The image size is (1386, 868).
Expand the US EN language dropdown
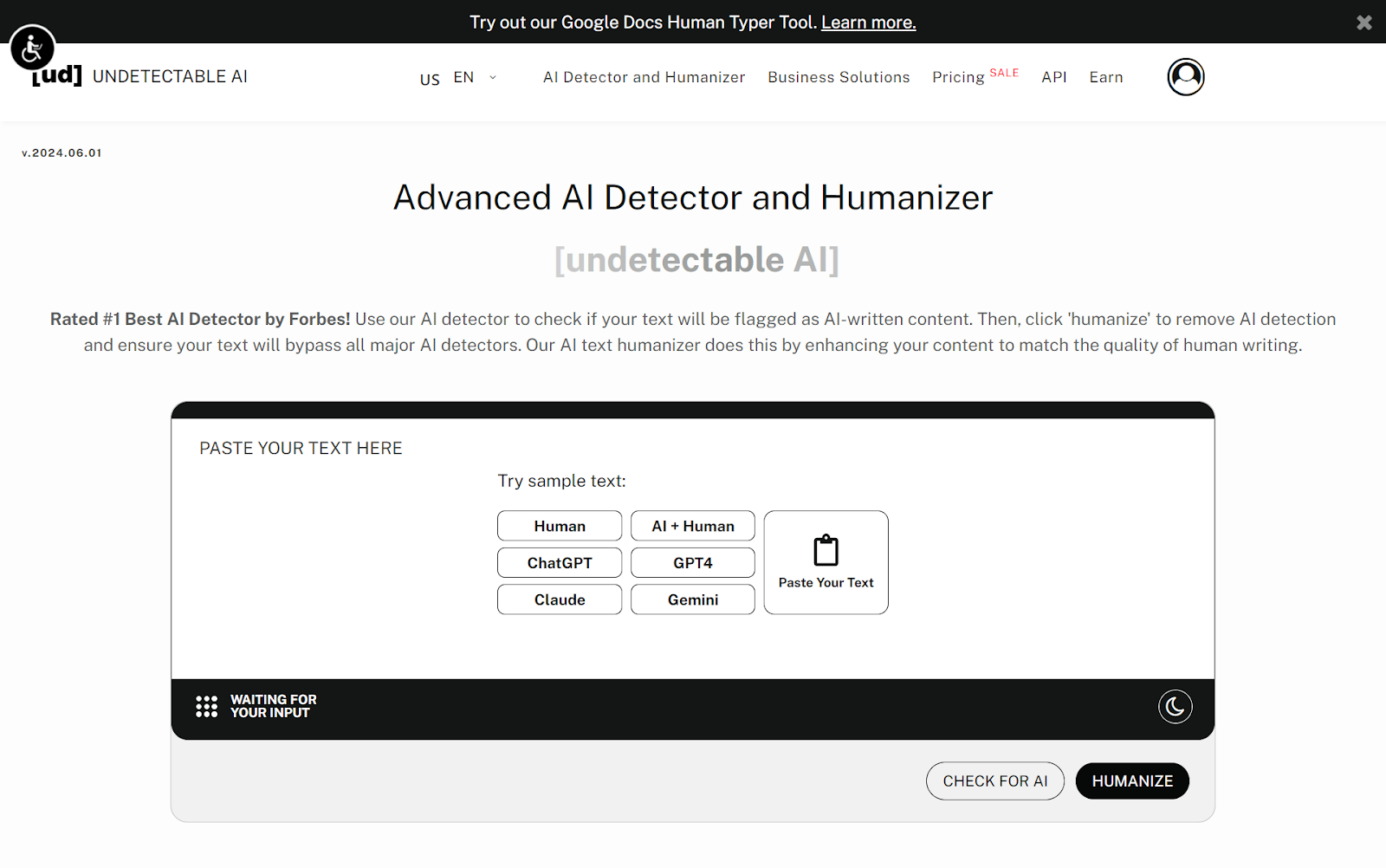point(458,77)
